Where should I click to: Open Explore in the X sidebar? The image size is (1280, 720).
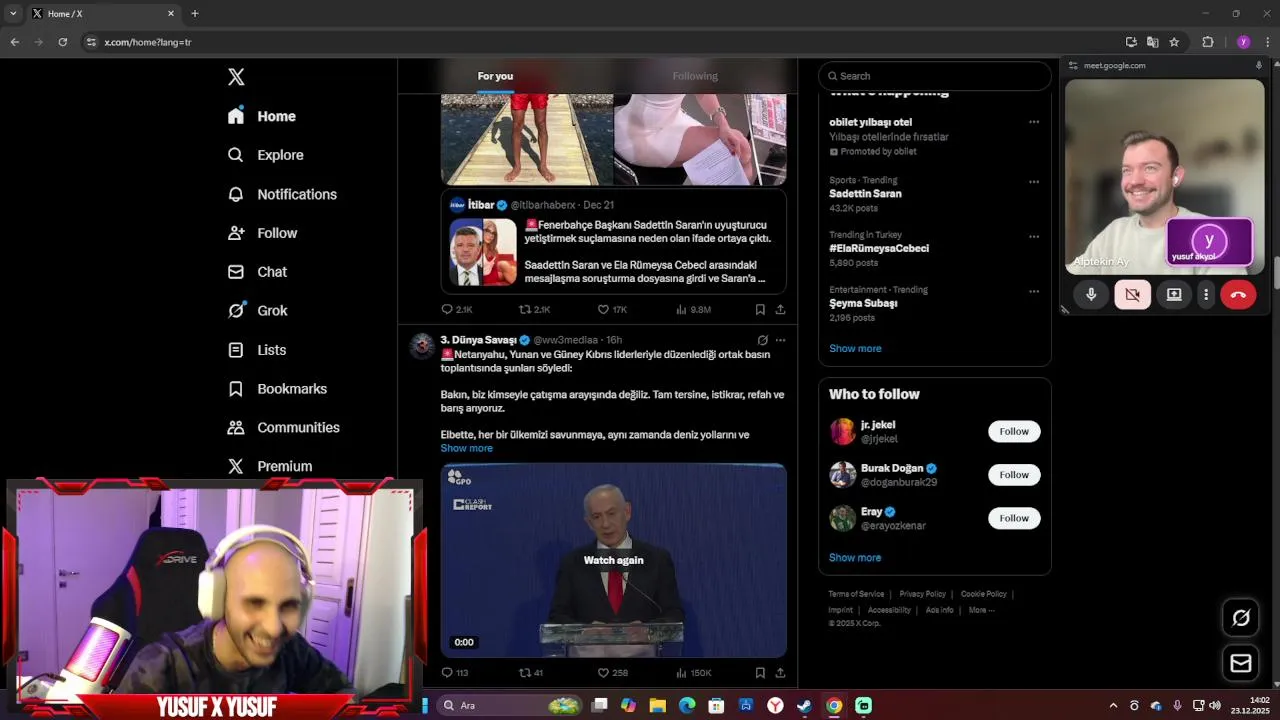(x=266, y=155)
